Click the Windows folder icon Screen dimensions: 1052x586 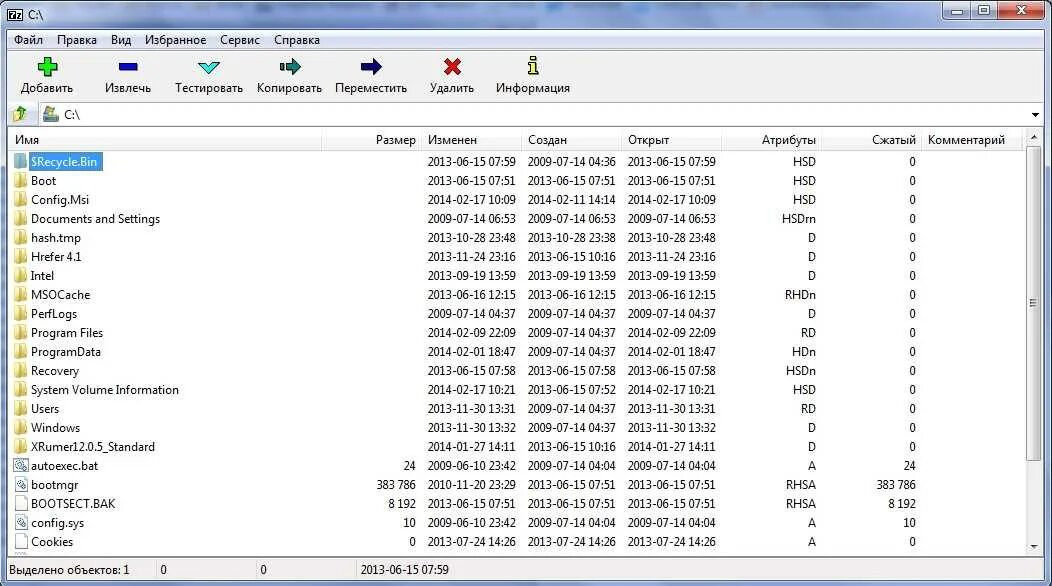pos(21,428)
